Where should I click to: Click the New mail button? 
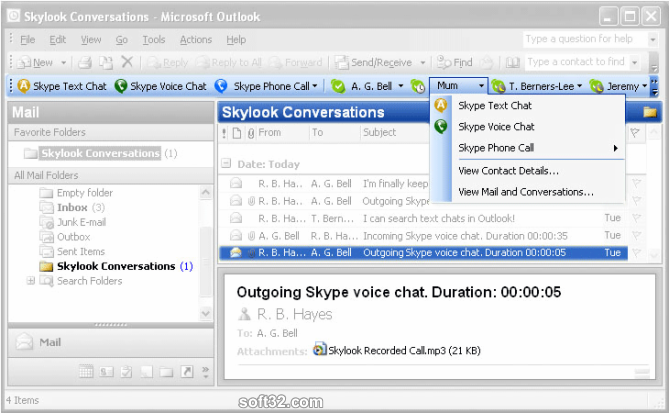pyautogui.click(x=36, y=63)
